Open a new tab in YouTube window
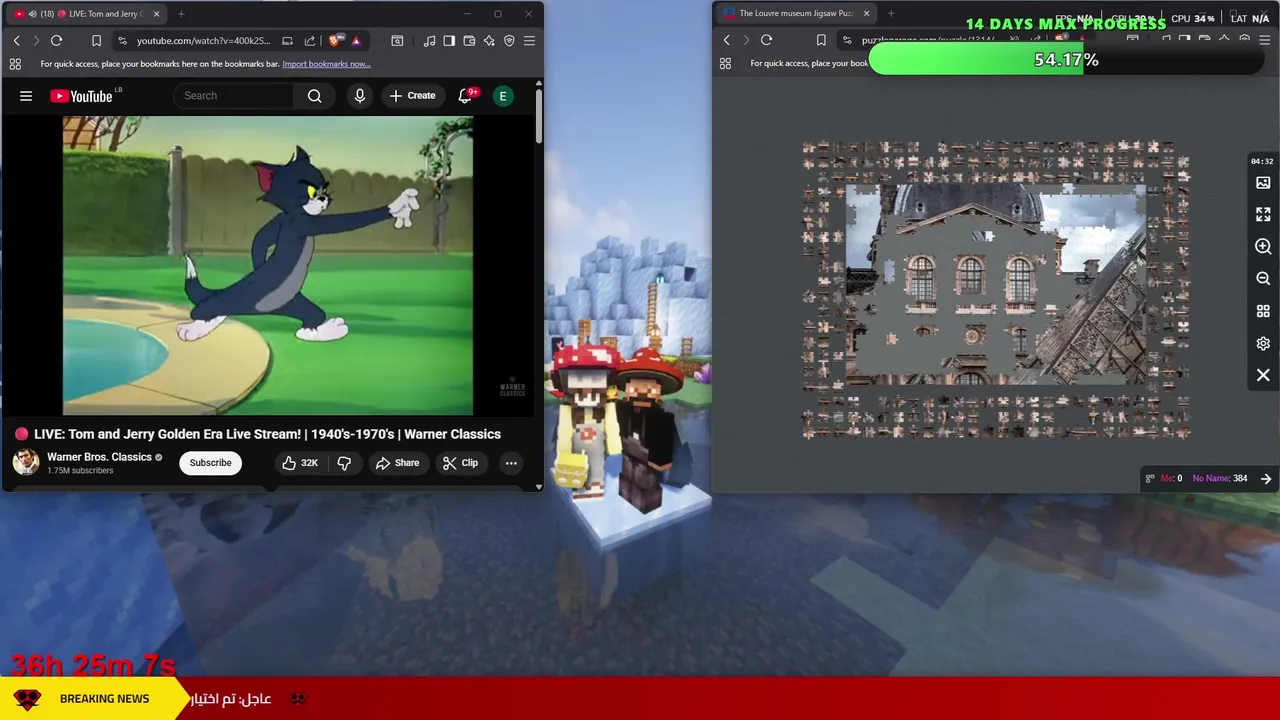Image resolution: width=1280 pixels, height=720 pixels. tap(181, 14)
